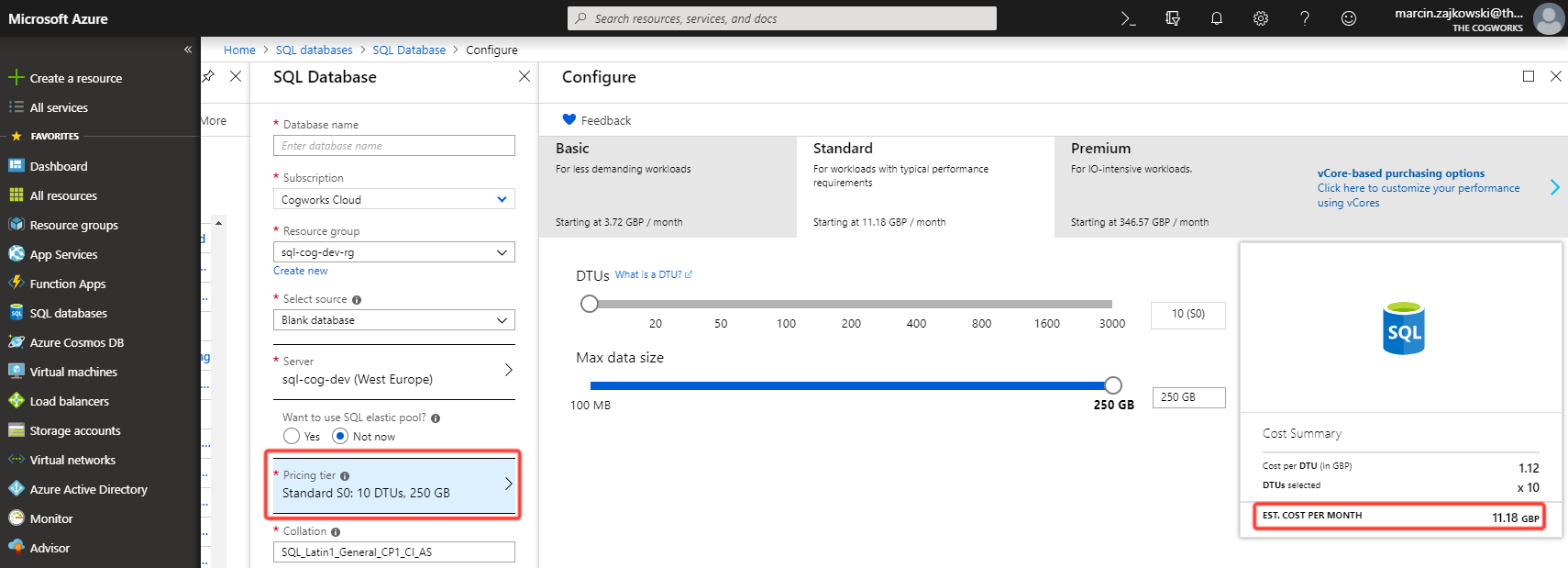The height and width of the screenshot is (568, 1568).
Task: Click the search resources box
Action: (x=782, y=18)
